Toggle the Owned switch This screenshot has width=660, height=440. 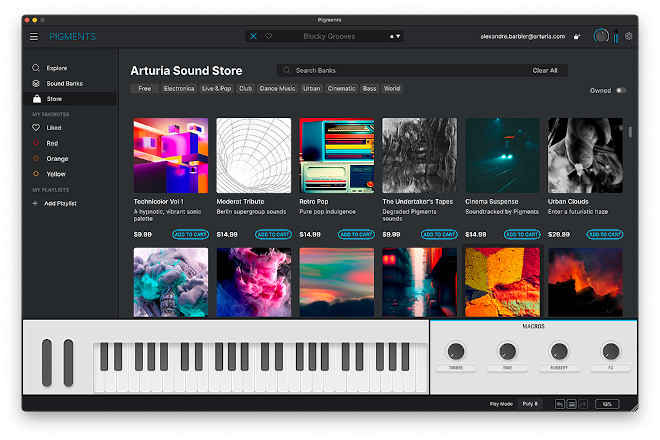coord(621,90)
